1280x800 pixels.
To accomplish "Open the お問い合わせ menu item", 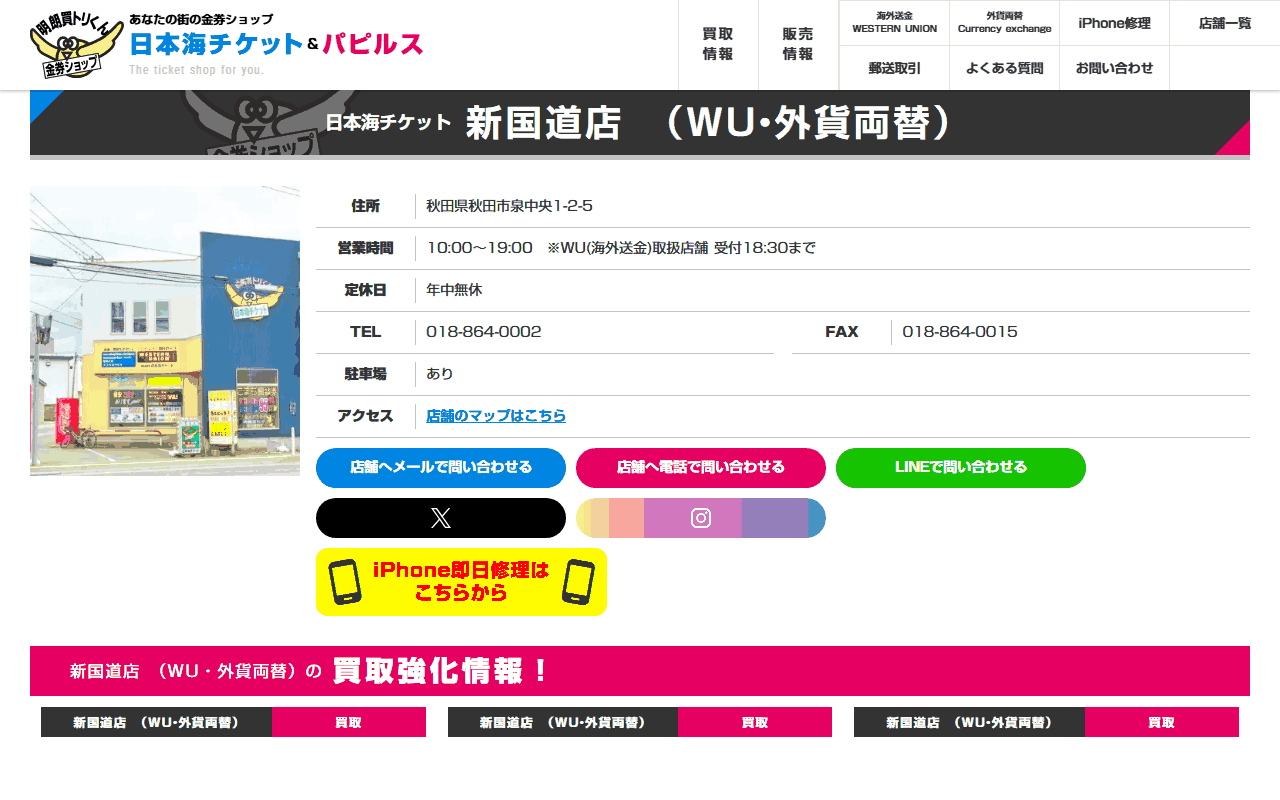I will click(1115, 68).
